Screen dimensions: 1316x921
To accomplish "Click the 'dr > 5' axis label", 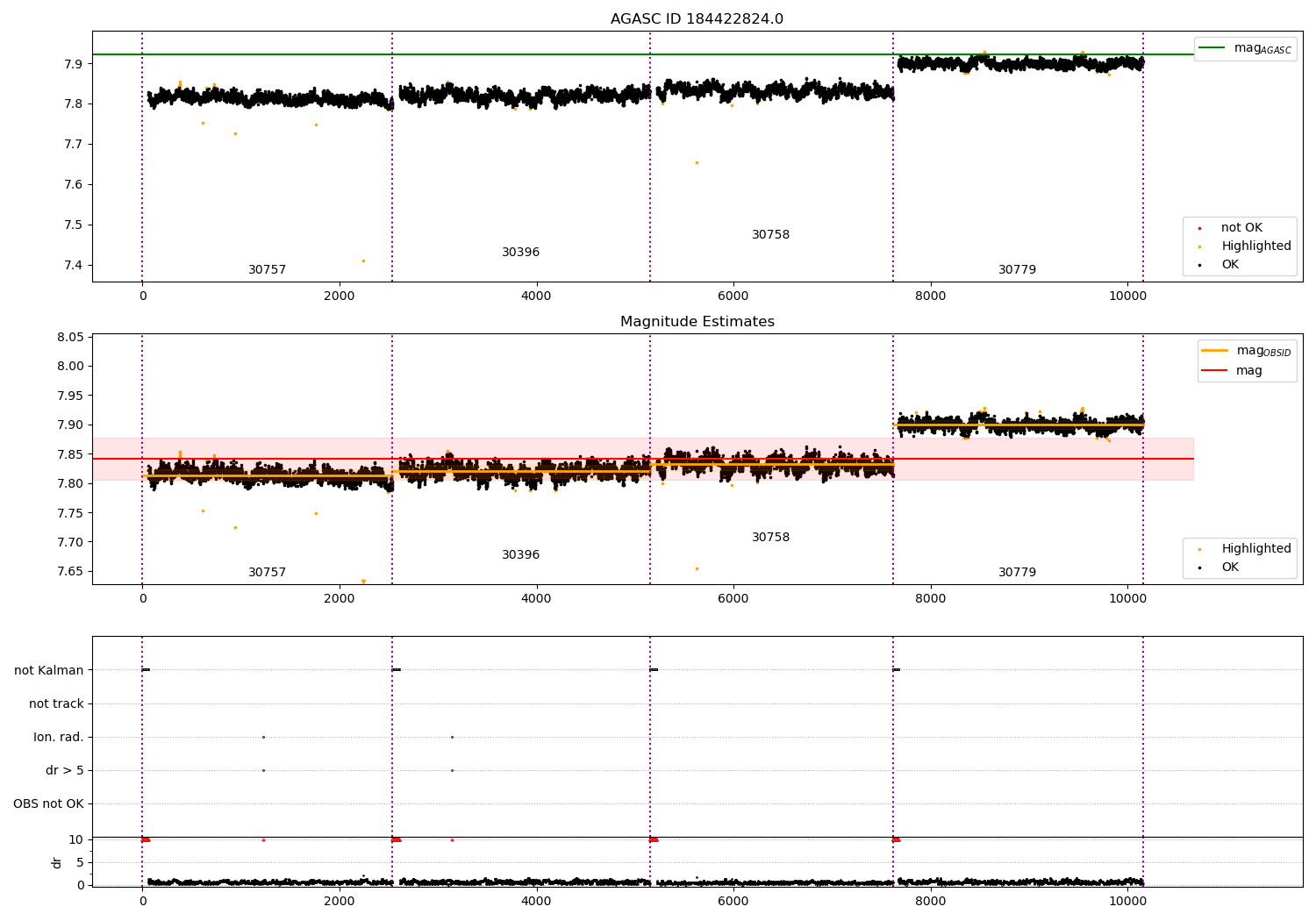I will 65,771.
